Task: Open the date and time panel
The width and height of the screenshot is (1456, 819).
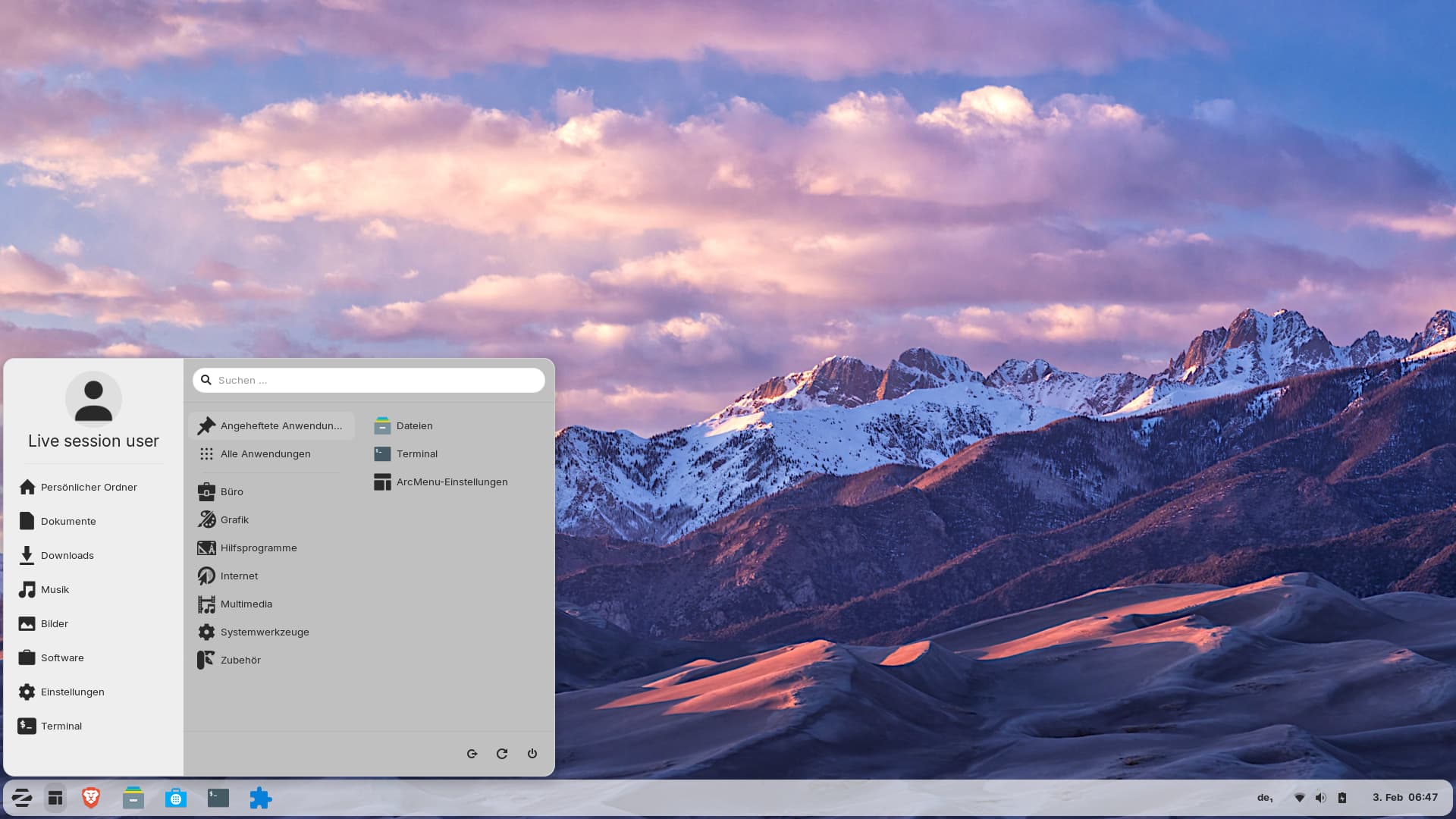Action: click(x=1404, y=798)
